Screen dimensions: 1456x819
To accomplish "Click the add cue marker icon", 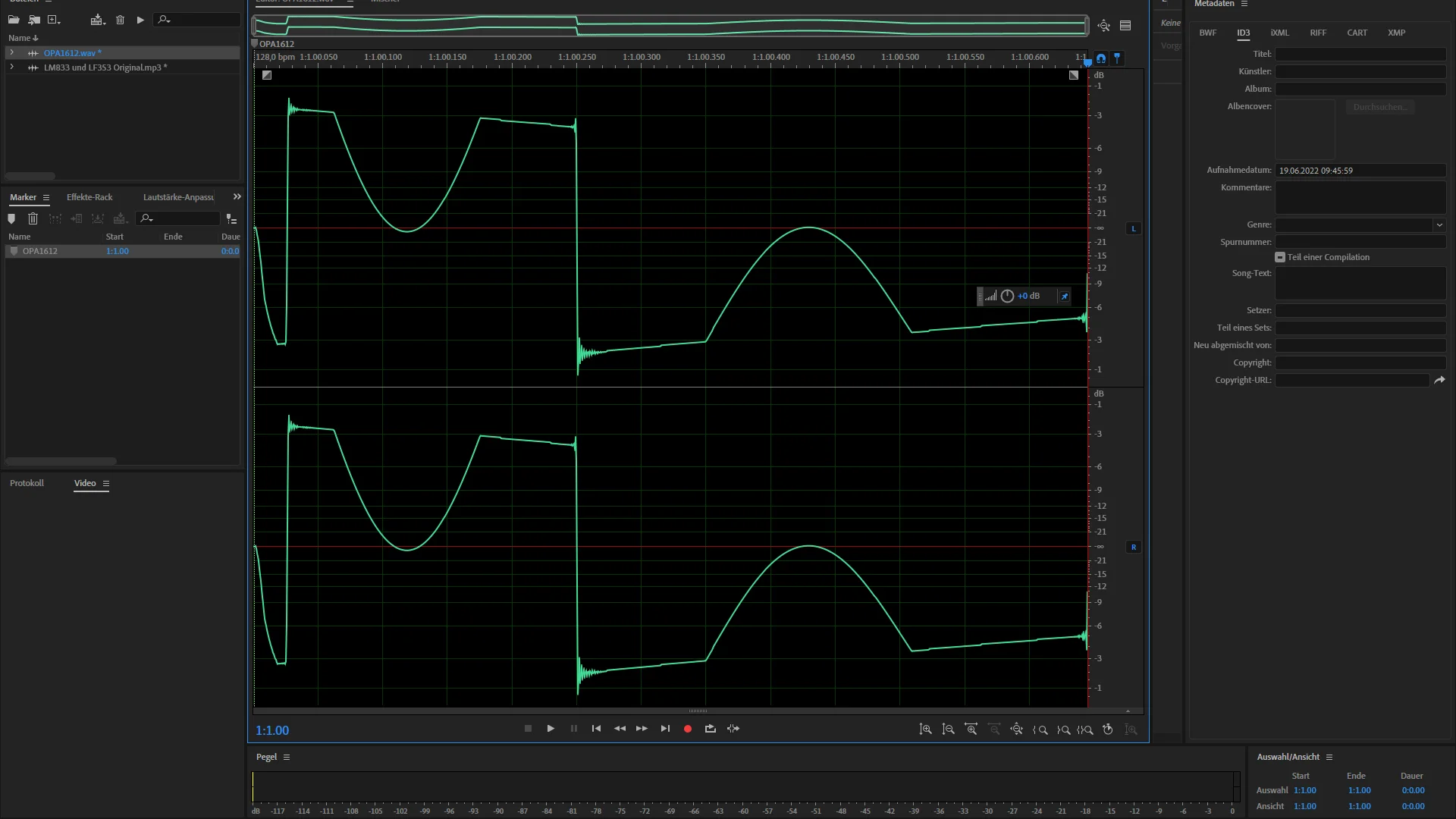I will (x=11, y=219).
